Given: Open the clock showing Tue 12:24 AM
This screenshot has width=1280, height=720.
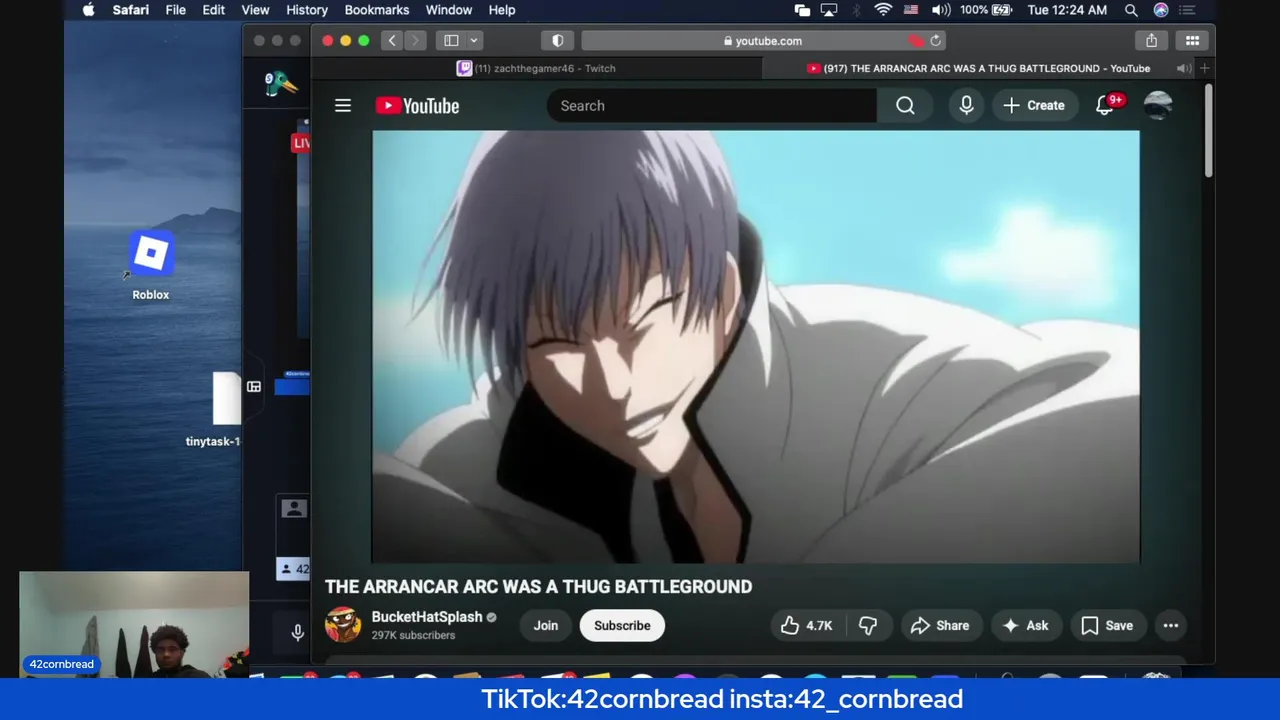Looking at the screenshot, I should pos(1067,10).
